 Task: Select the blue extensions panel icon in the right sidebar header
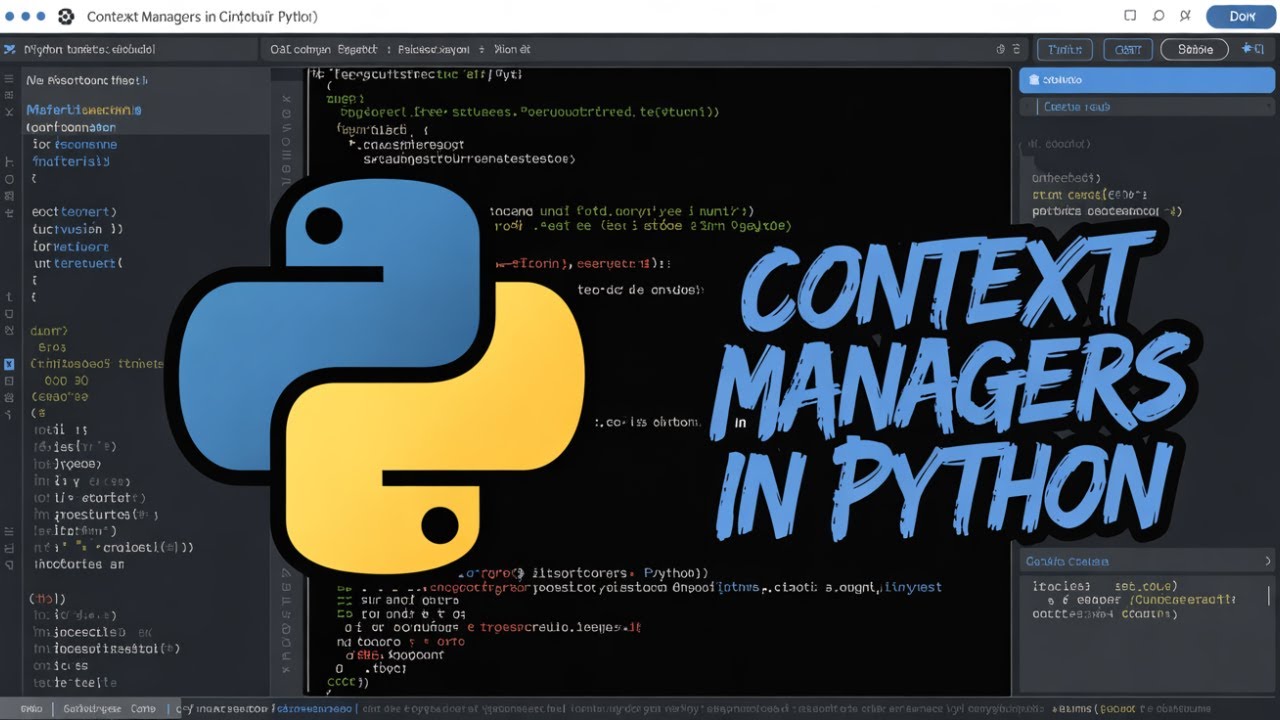1034,80
